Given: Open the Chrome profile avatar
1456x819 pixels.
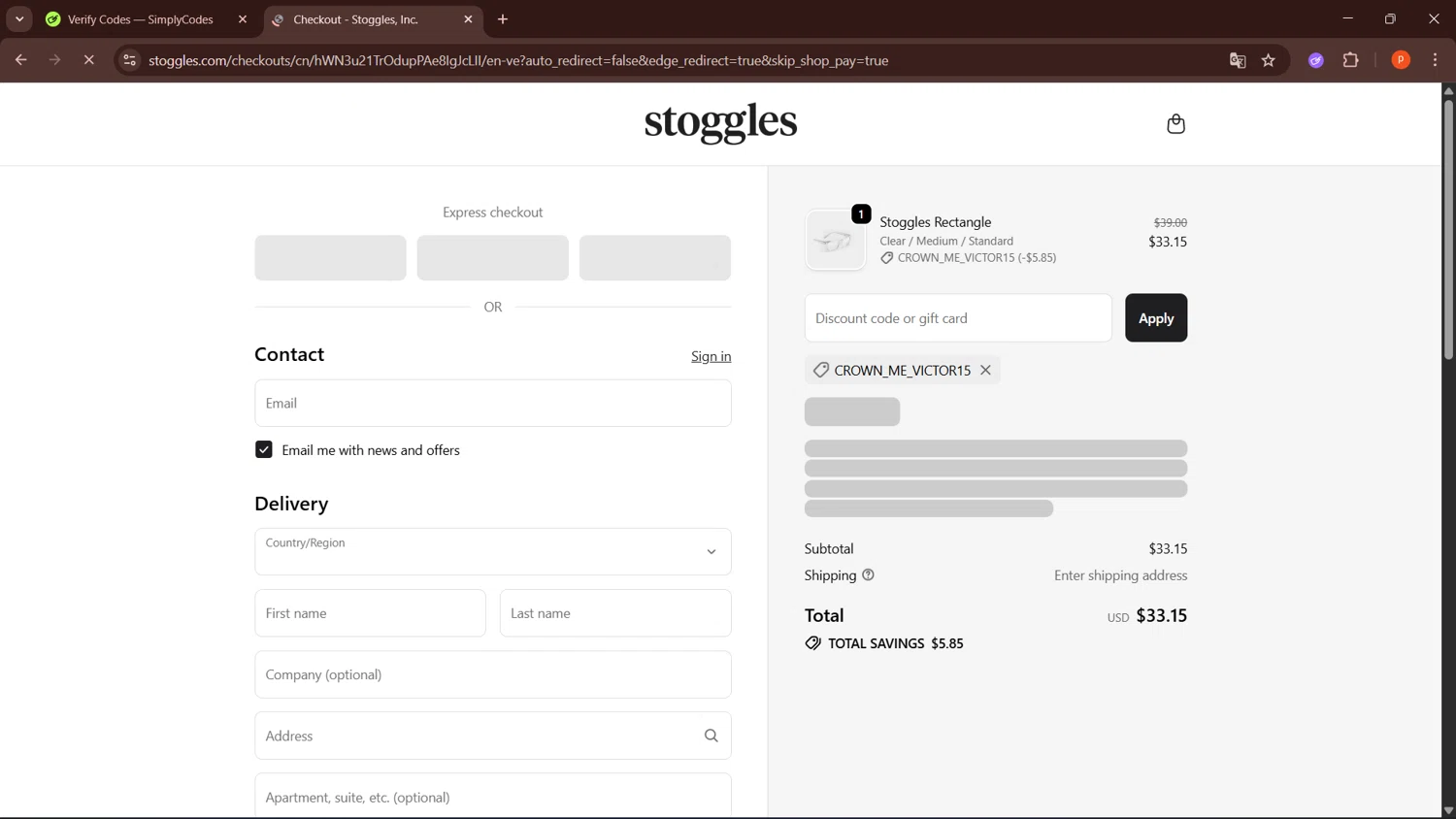Looking at the screenshot, I should click(x=1400, y=60).
